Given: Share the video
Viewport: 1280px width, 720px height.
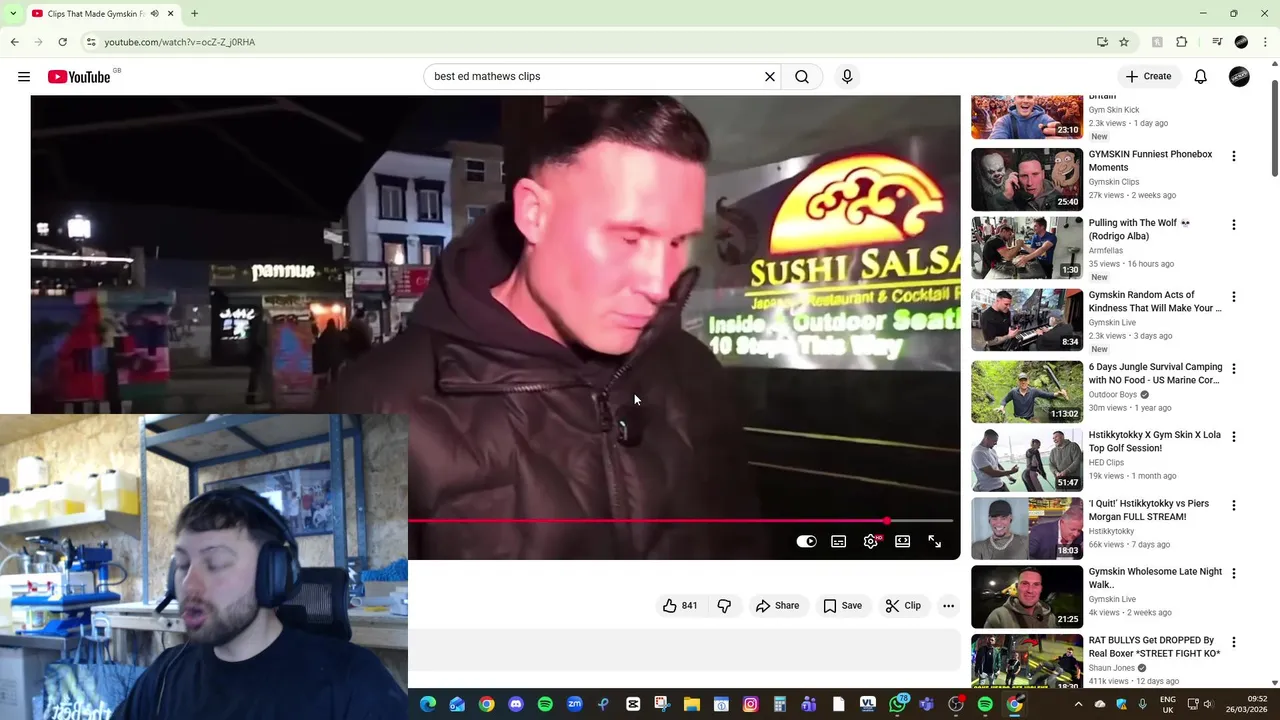Looking at the screenshot, I should click(x=777, y=605).
